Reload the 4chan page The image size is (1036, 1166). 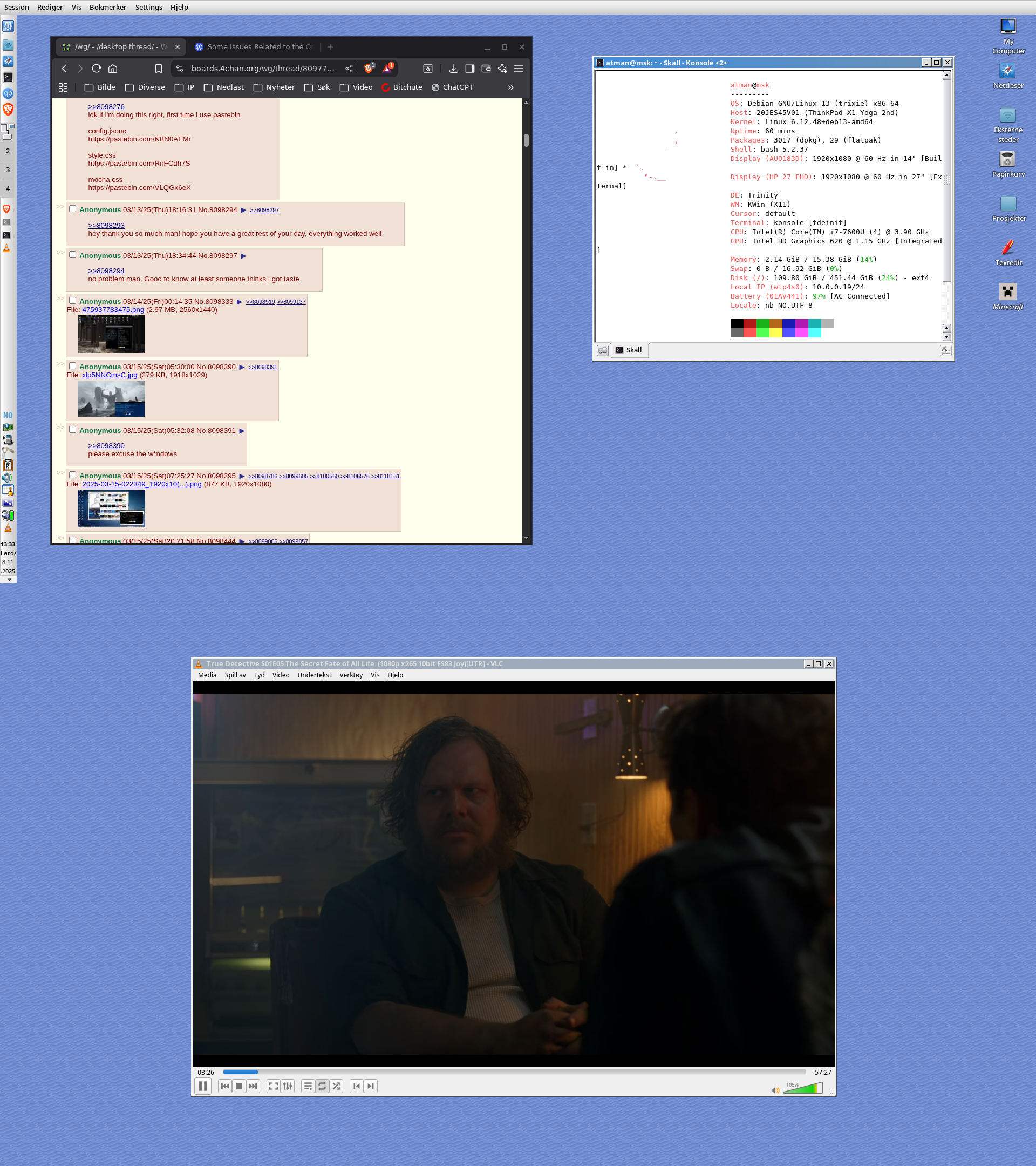click(97, 69)
